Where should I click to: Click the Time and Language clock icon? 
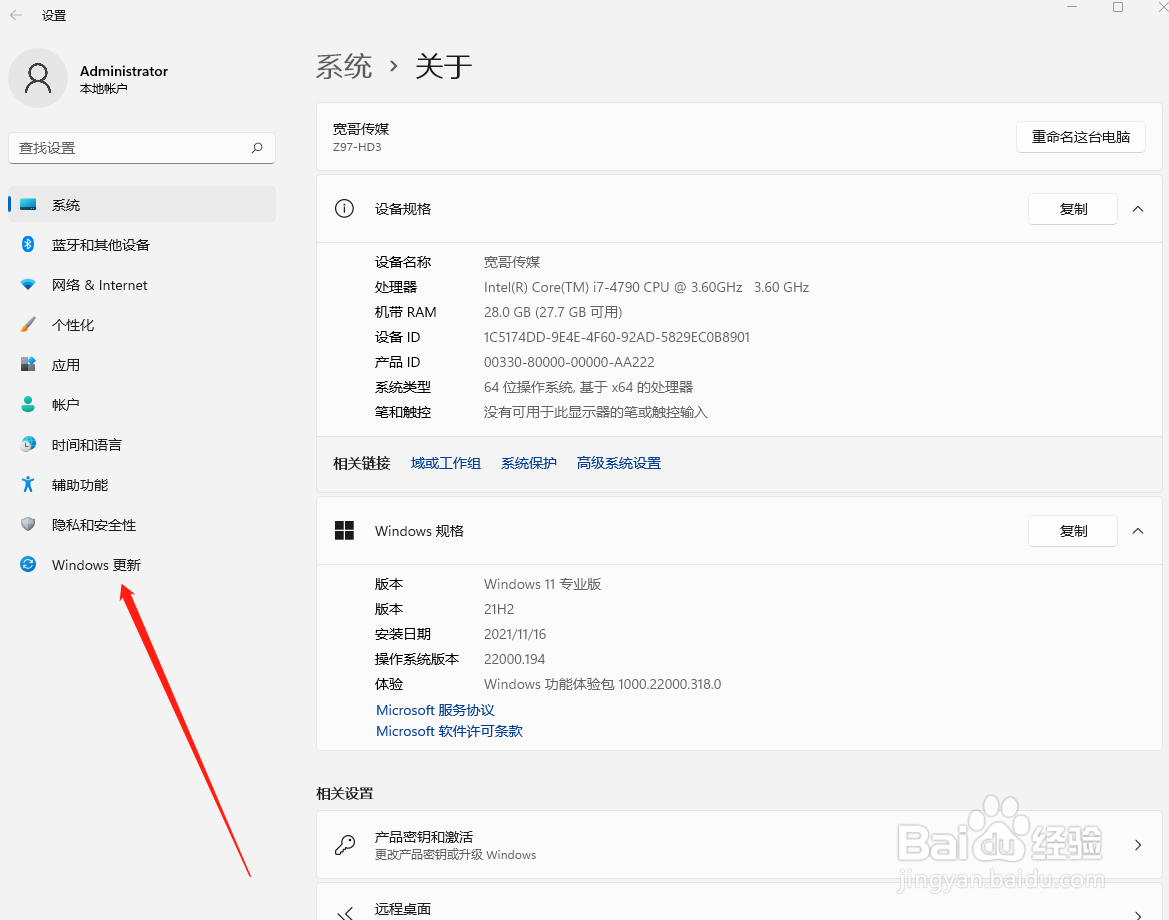[28, 444]
